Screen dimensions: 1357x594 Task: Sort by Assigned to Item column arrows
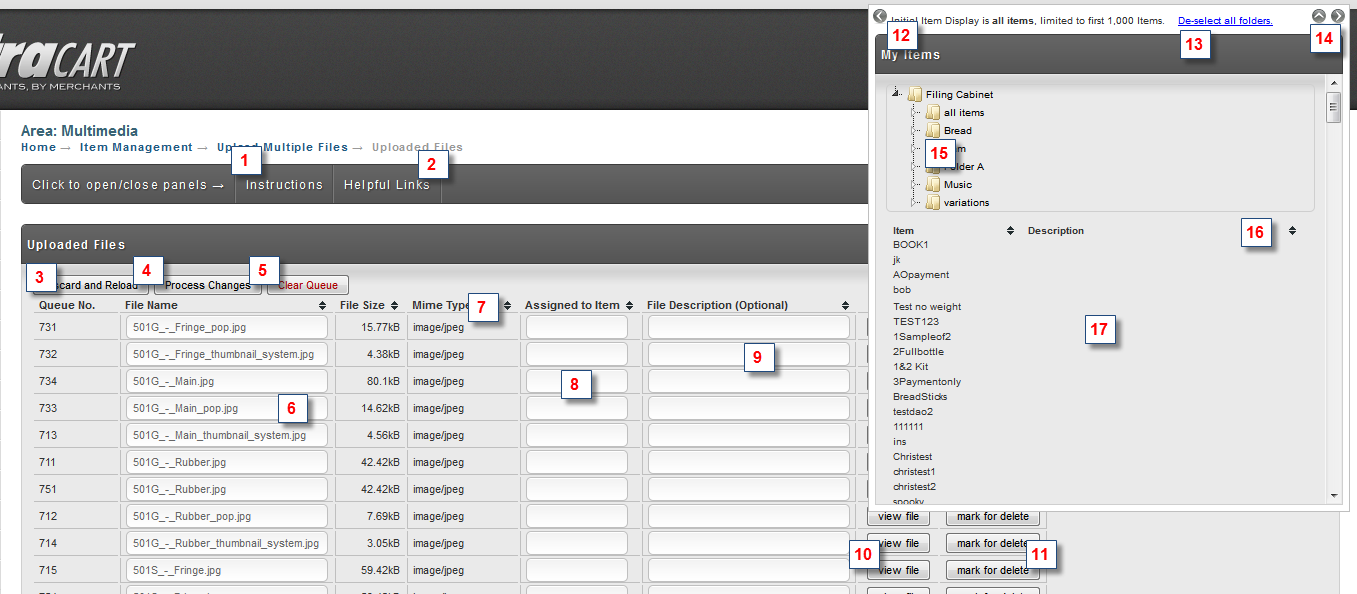coord(630,305)
